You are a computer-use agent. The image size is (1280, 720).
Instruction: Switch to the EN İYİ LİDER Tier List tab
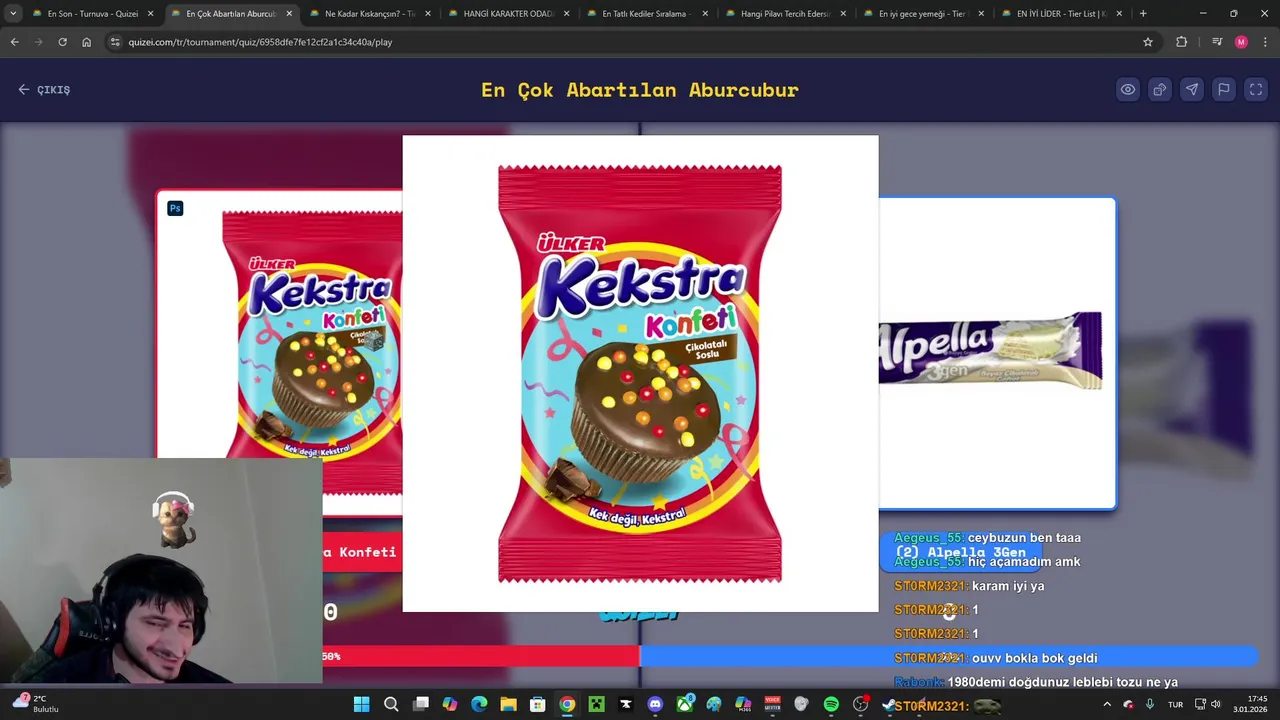click(x=1061, y=14)
